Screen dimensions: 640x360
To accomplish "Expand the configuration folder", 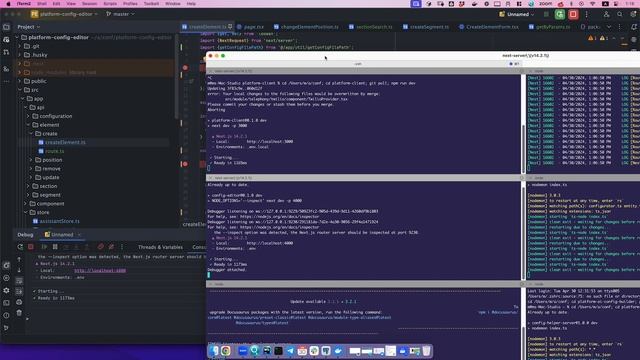I will pyautogui.click(x=28, y=116).
